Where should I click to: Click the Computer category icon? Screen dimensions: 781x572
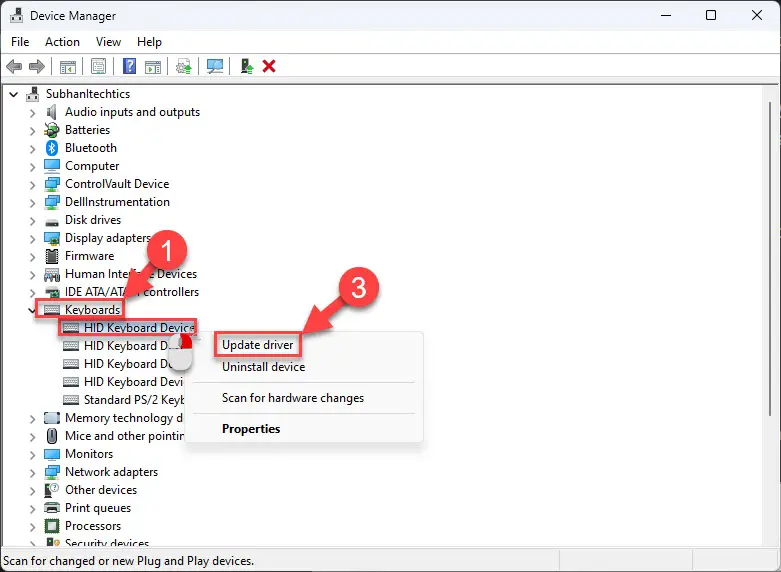coord(52,166)
